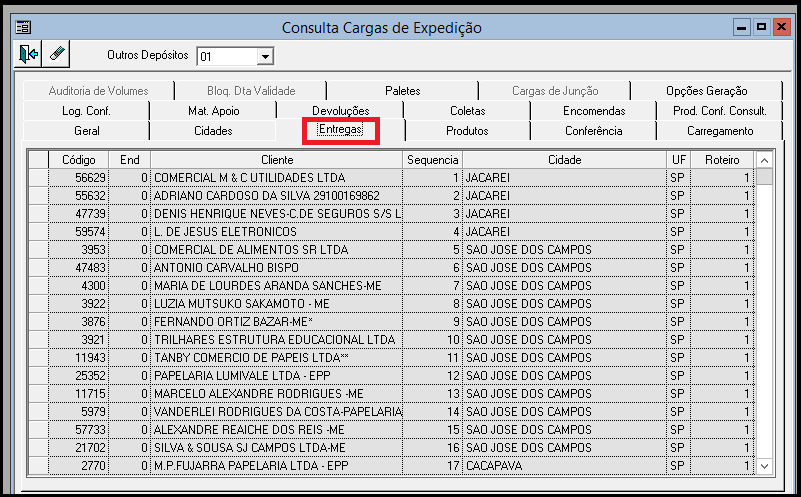Click the Cidade column header
Viewport: 801px width, 497px height.
click(564, 160)
